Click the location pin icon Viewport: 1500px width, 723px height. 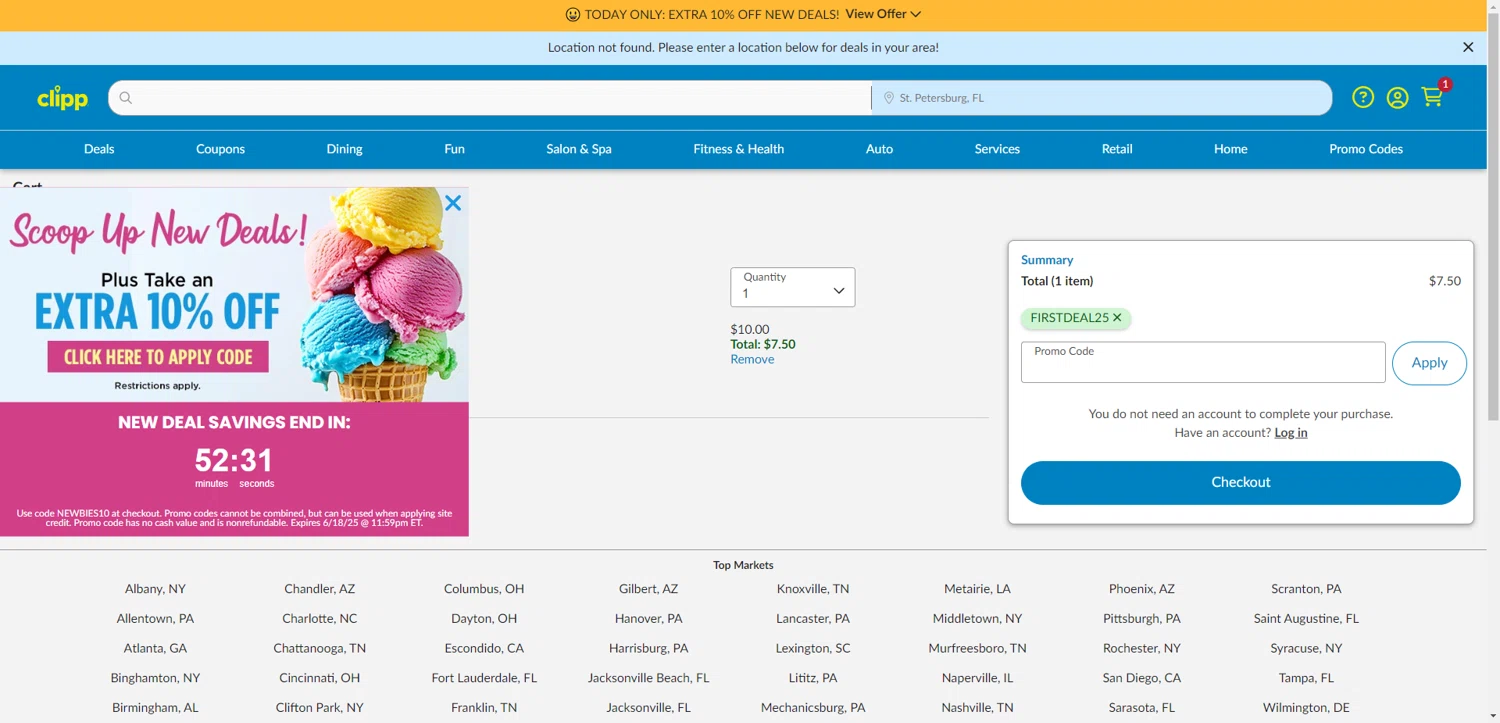[888, 98]
